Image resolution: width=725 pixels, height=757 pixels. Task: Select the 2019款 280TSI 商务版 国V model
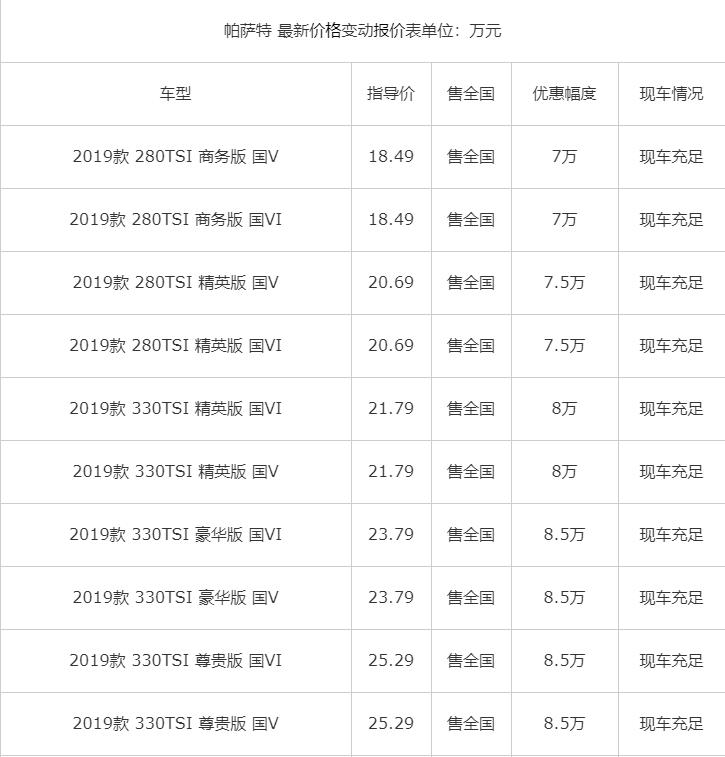(x=175, y=157)
